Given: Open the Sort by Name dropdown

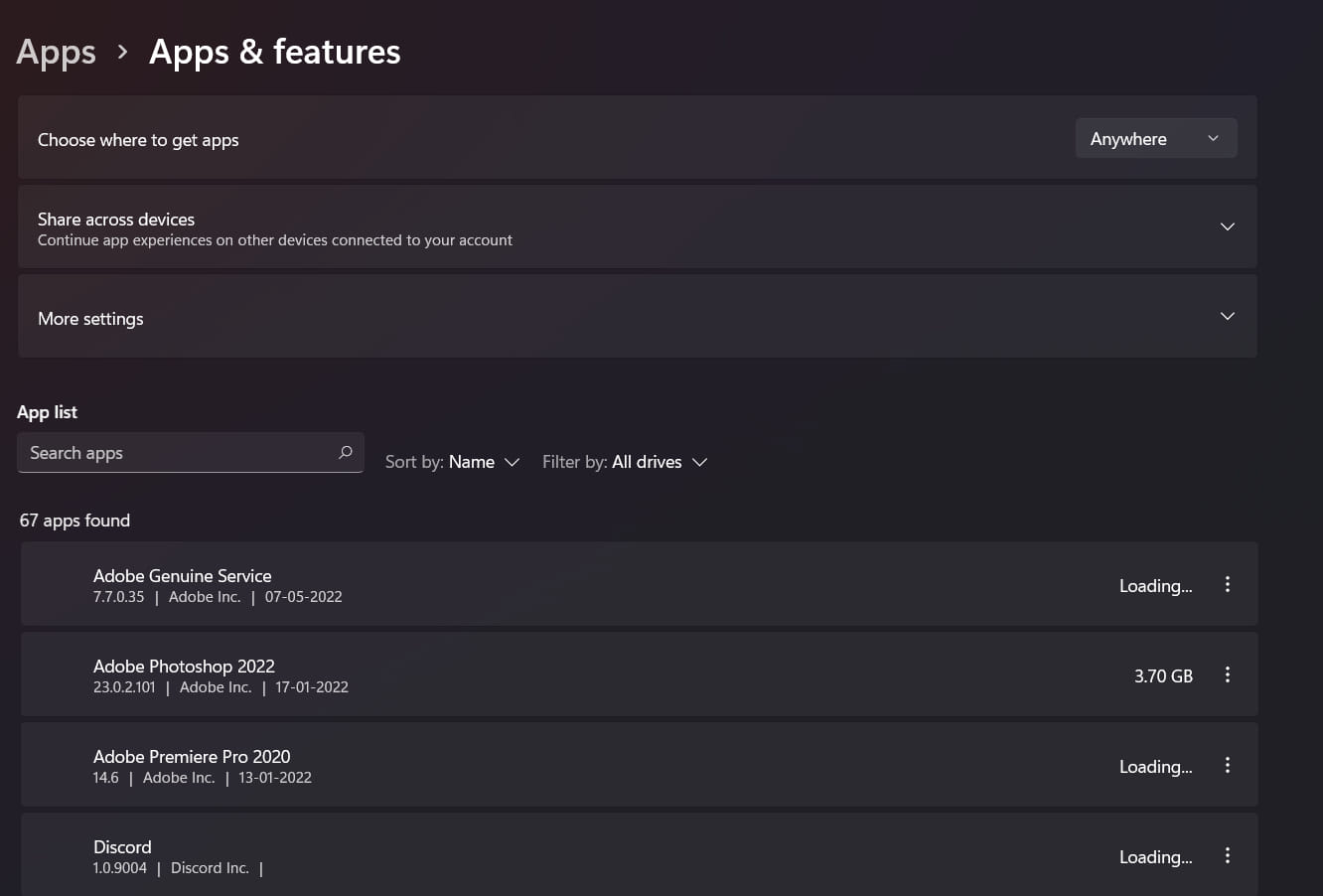Looking at the screenshot, I should [x=453, y=462].
